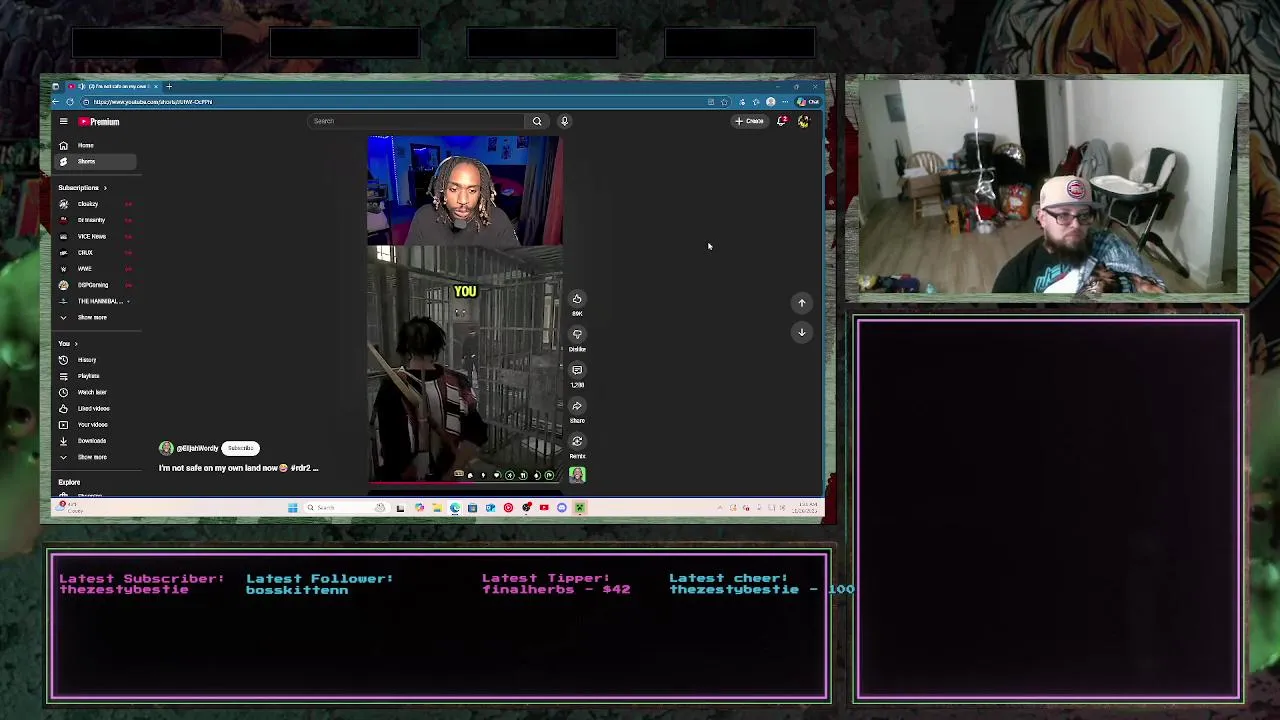Viewport: 1280px width, 720px height.
Task: Close the YouTube browser tab
Action: 156,87
